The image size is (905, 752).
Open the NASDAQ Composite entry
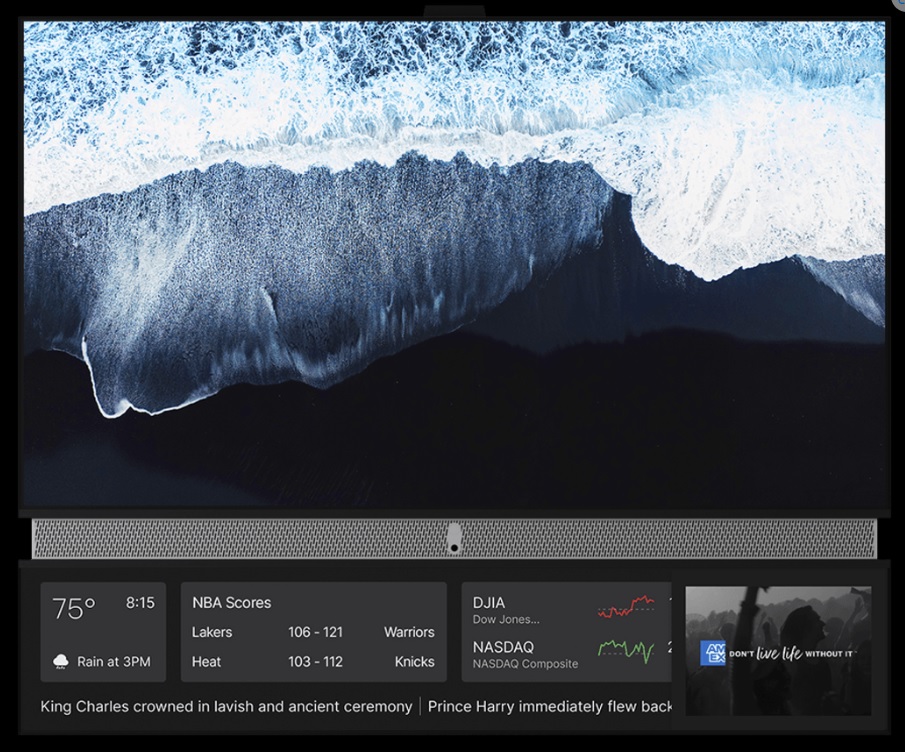[525, 654]
